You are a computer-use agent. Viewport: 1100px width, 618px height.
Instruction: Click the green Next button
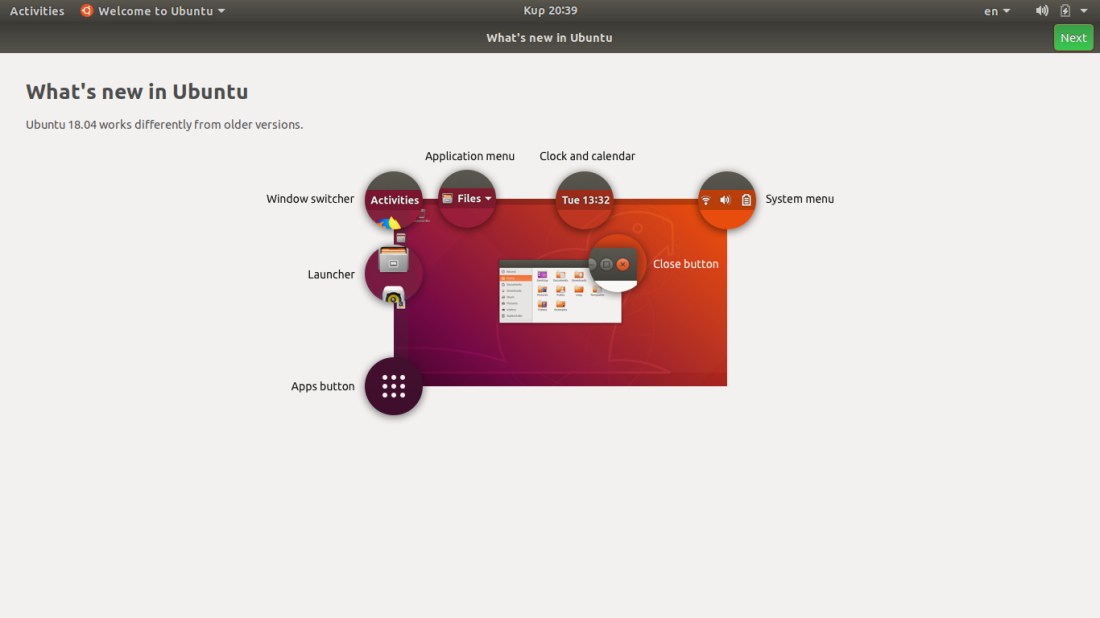point(1073,38)
